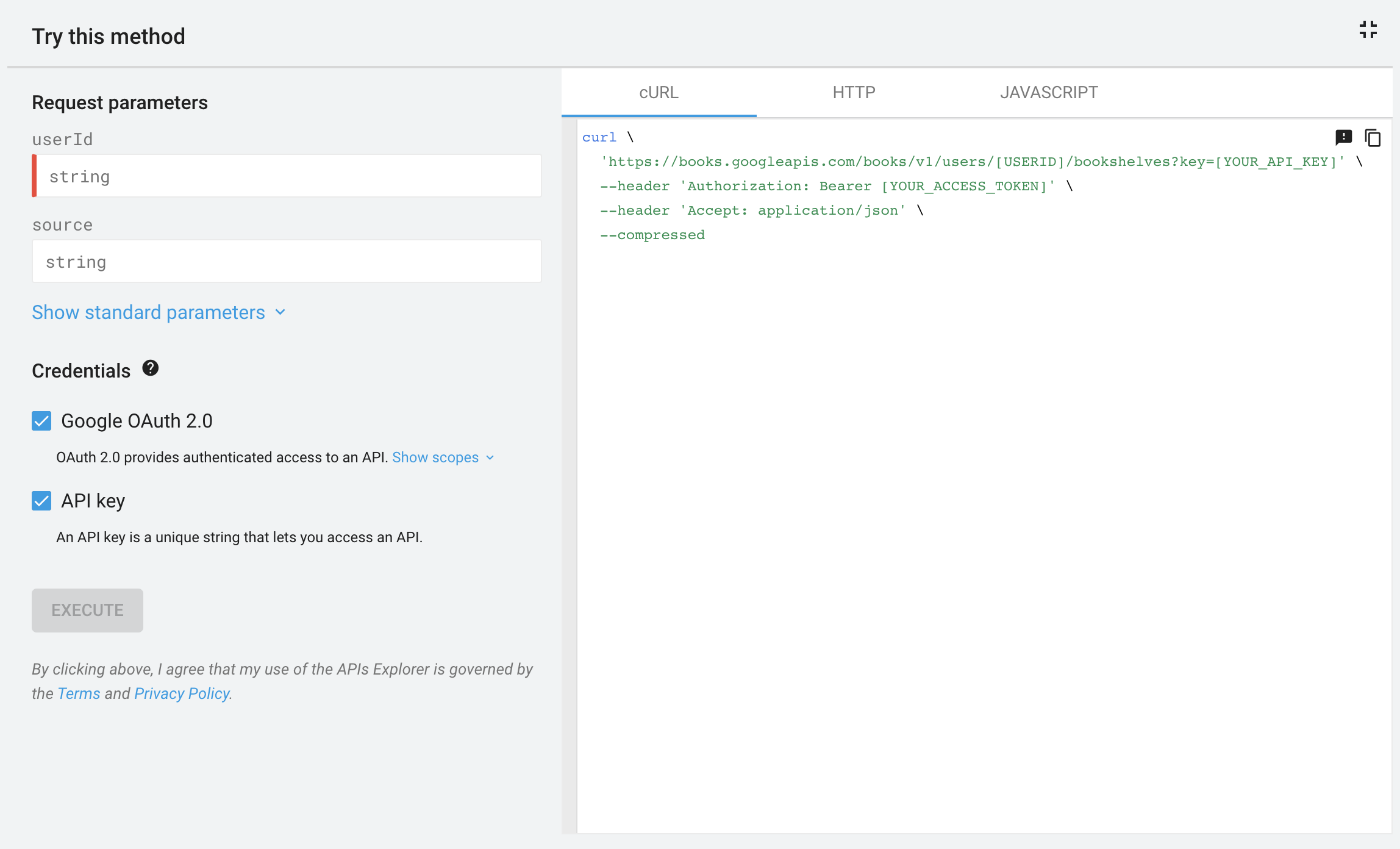This screenshot has width=1400, height=849.
Task: Click the copy cURL command icon
Action: 1373,138
